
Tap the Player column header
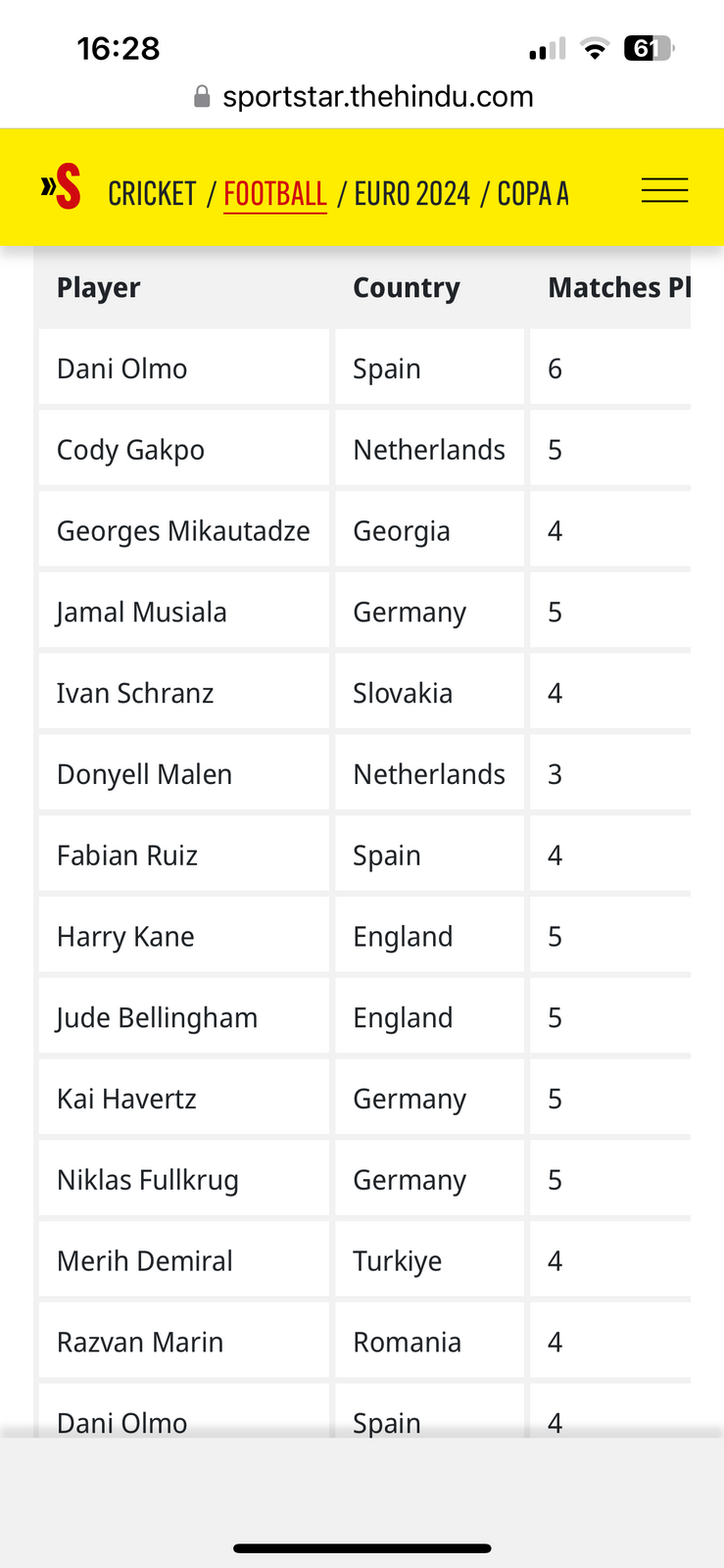click(99, 288)
